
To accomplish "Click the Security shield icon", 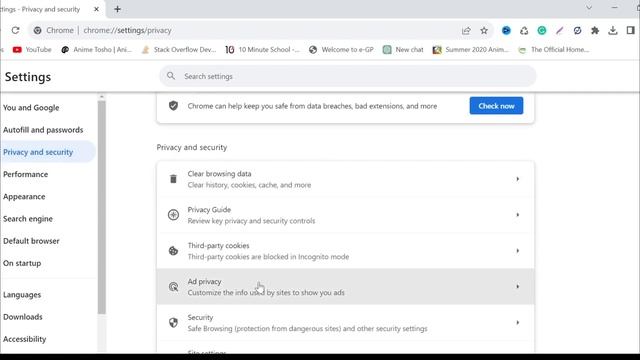I will [x=173, y=322].
